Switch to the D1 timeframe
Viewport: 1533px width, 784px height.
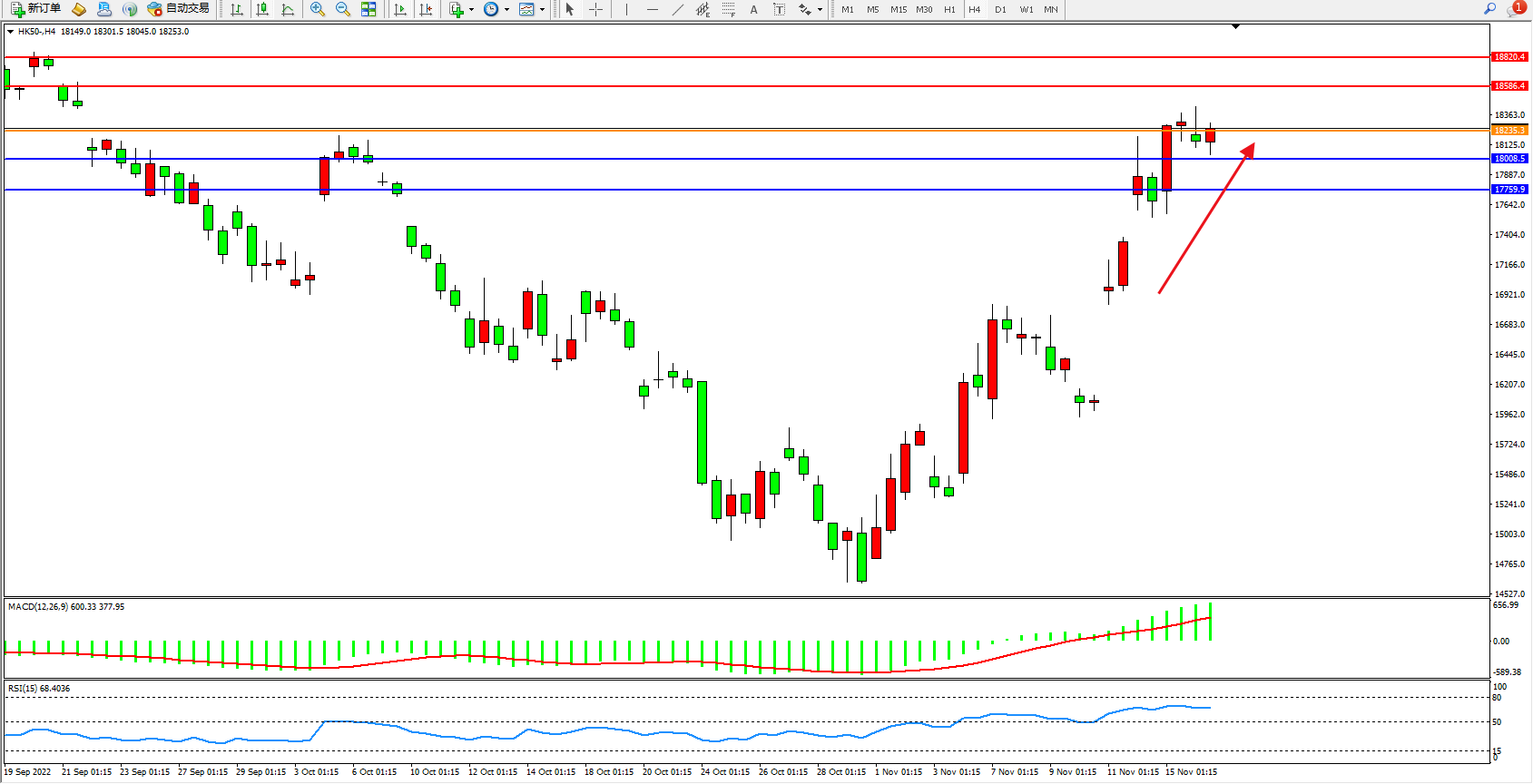click(1000, 9)
